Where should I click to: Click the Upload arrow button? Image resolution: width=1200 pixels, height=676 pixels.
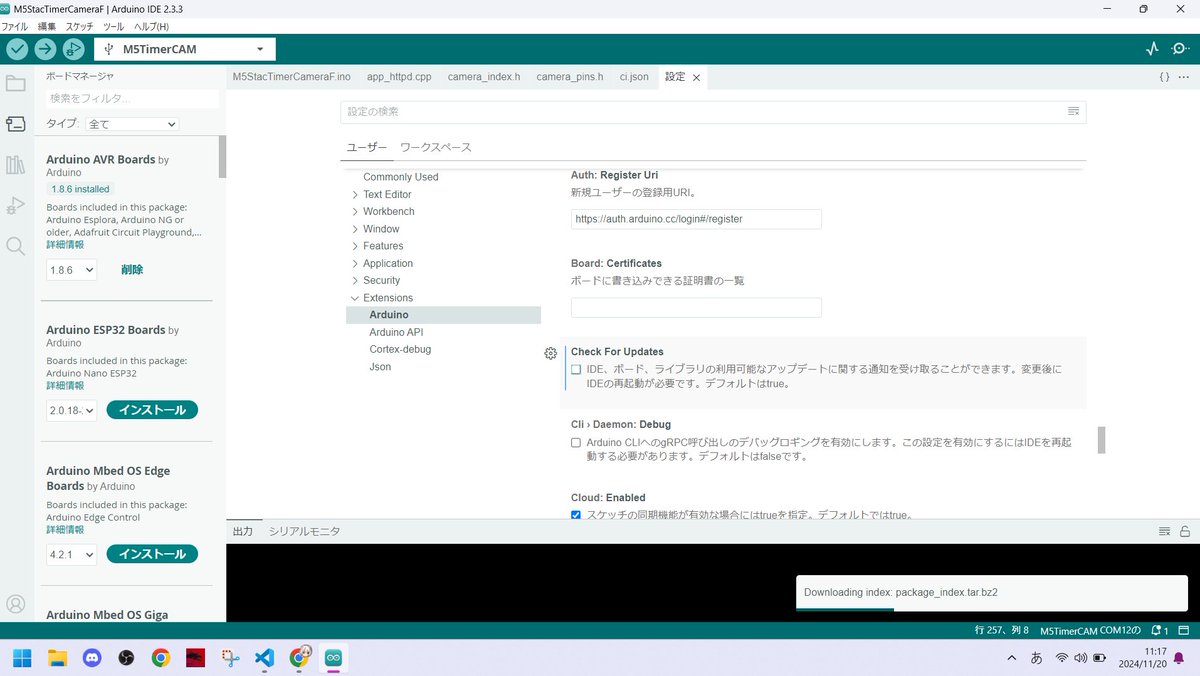(45, 49)
